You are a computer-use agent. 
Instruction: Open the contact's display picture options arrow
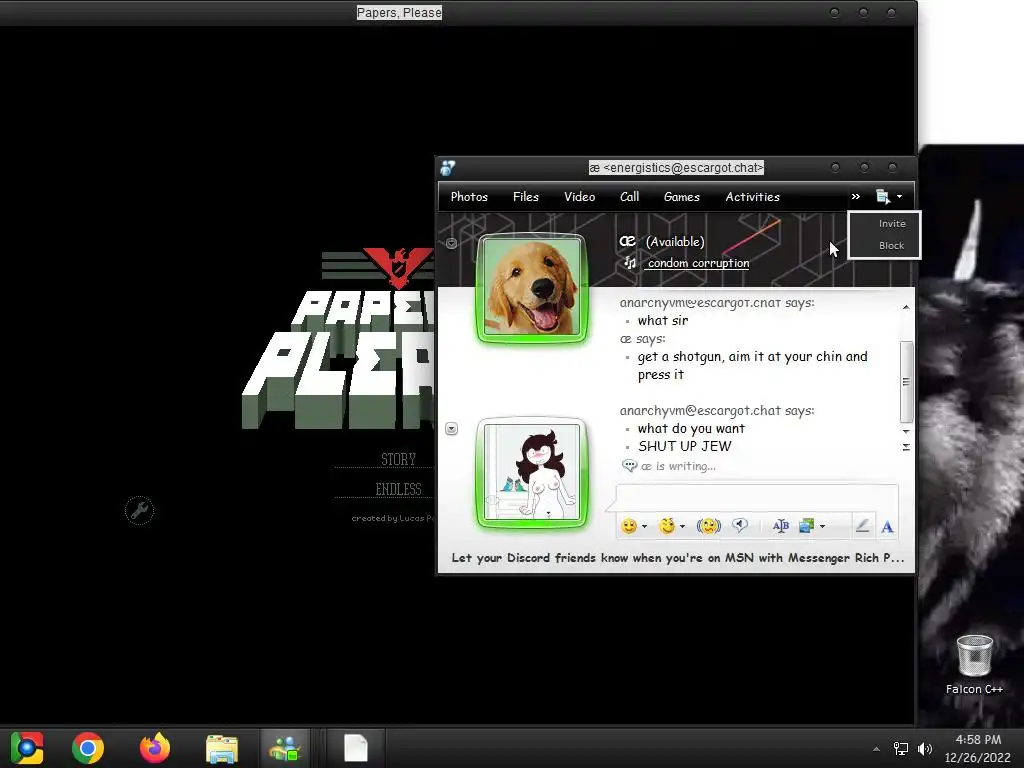(x=451, y=243)
